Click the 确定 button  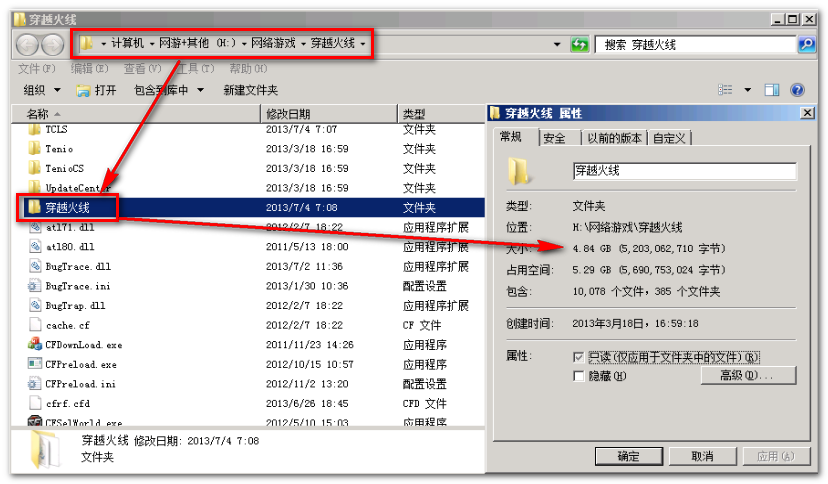coord(628,456)
